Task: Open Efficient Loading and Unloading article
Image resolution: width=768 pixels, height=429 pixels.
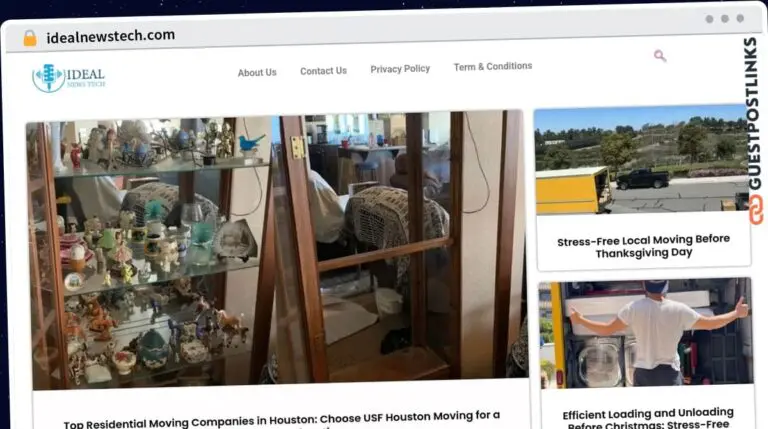Action: click(x=648, y=419)
